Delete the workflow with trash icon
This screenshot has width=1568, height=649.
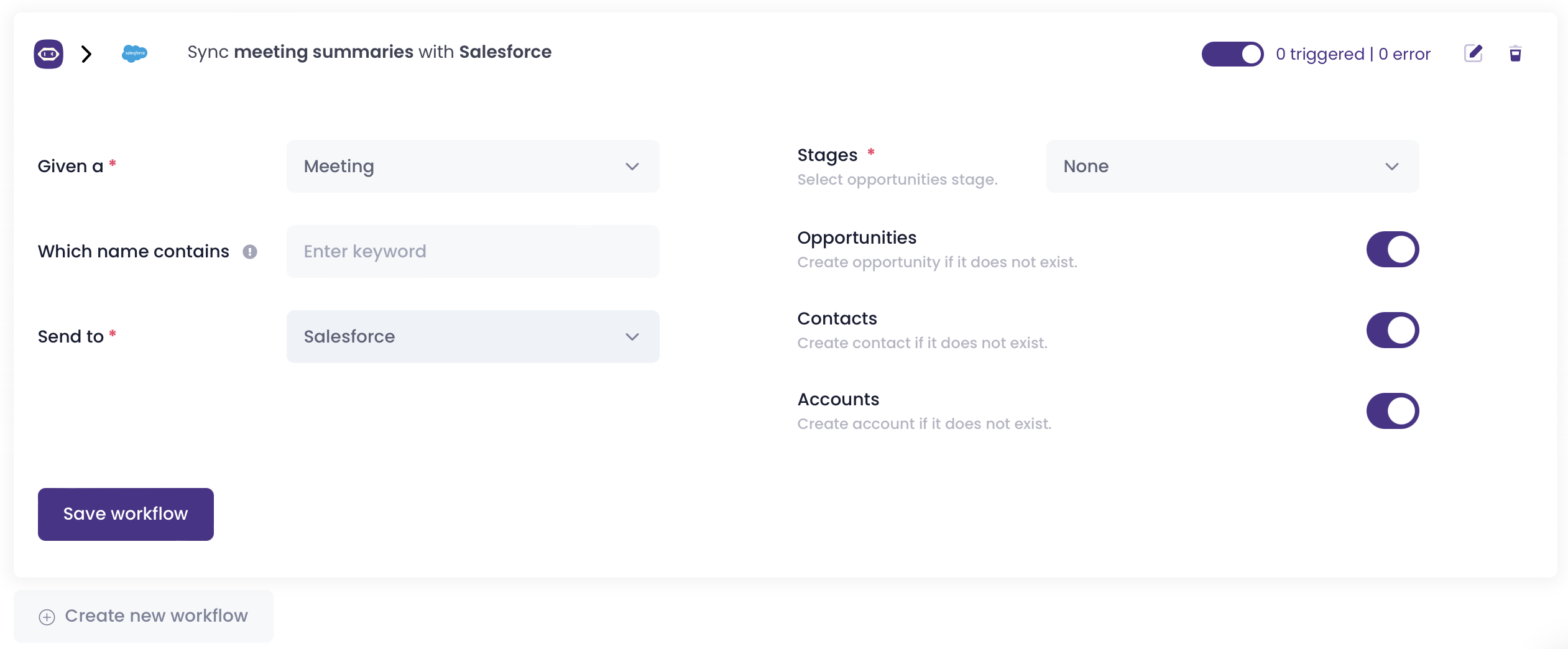pos(1515,53)
